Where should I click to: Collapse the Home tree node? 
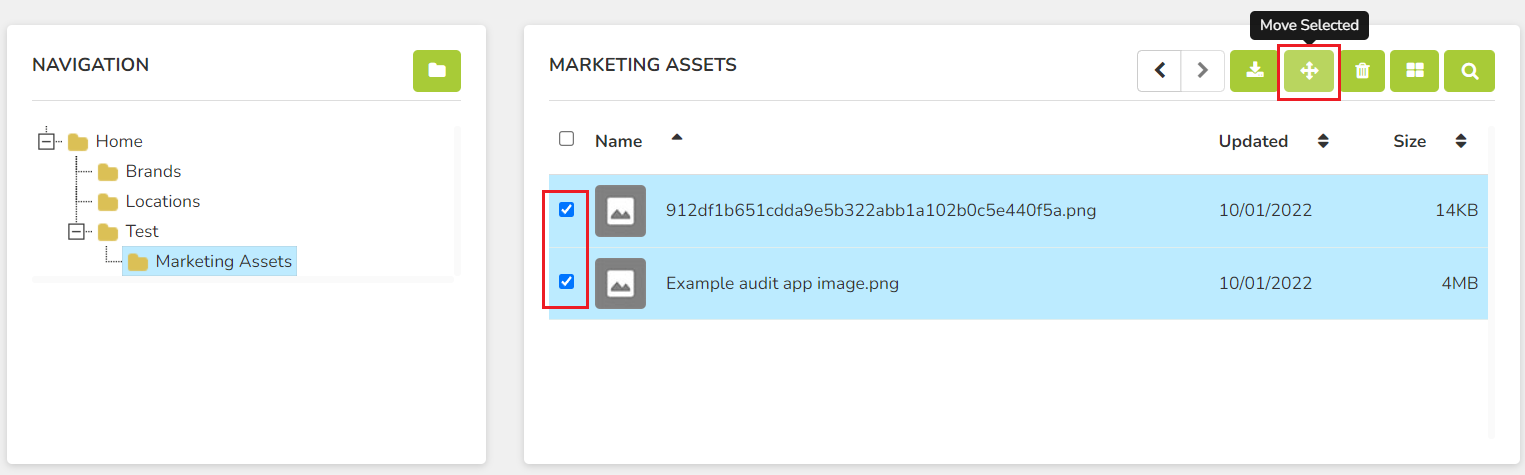pos(45,141)
